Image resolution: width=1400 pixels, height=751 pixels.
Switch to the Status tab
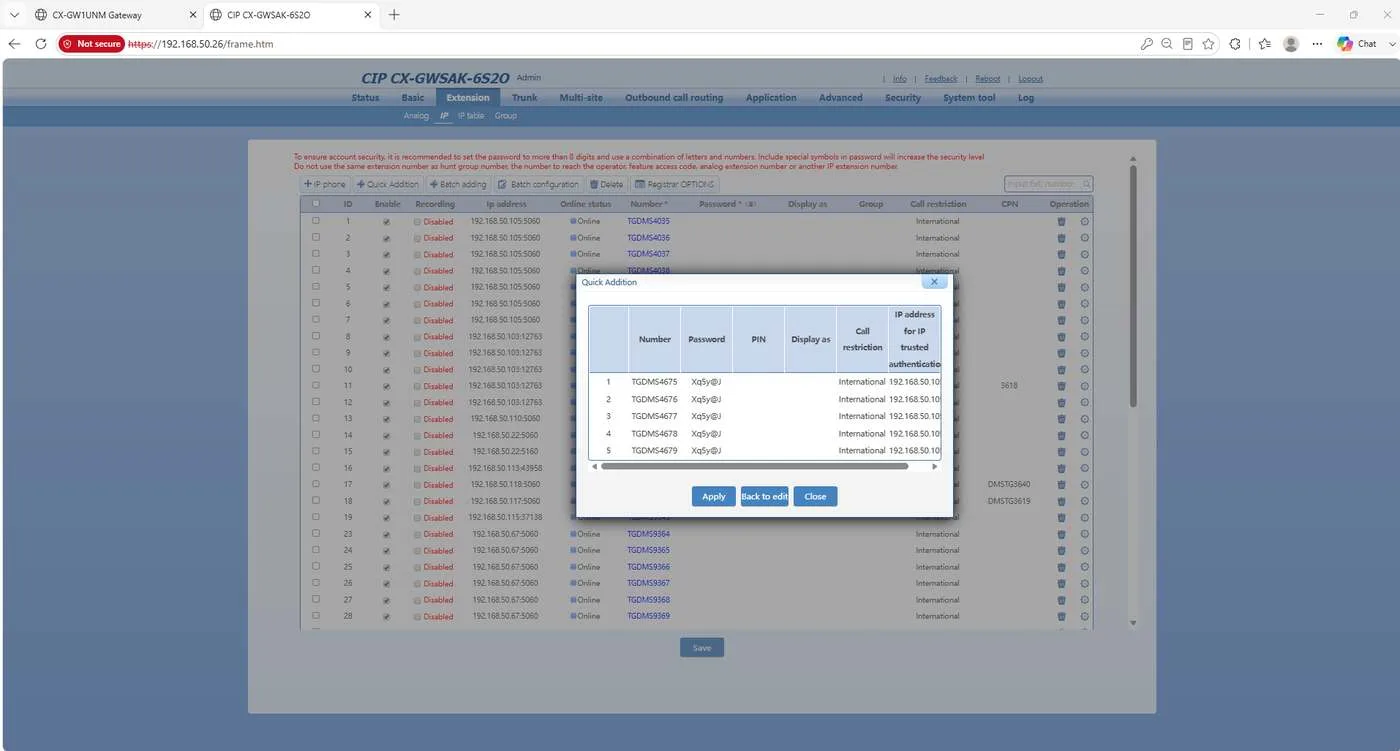tap(365, 98)
